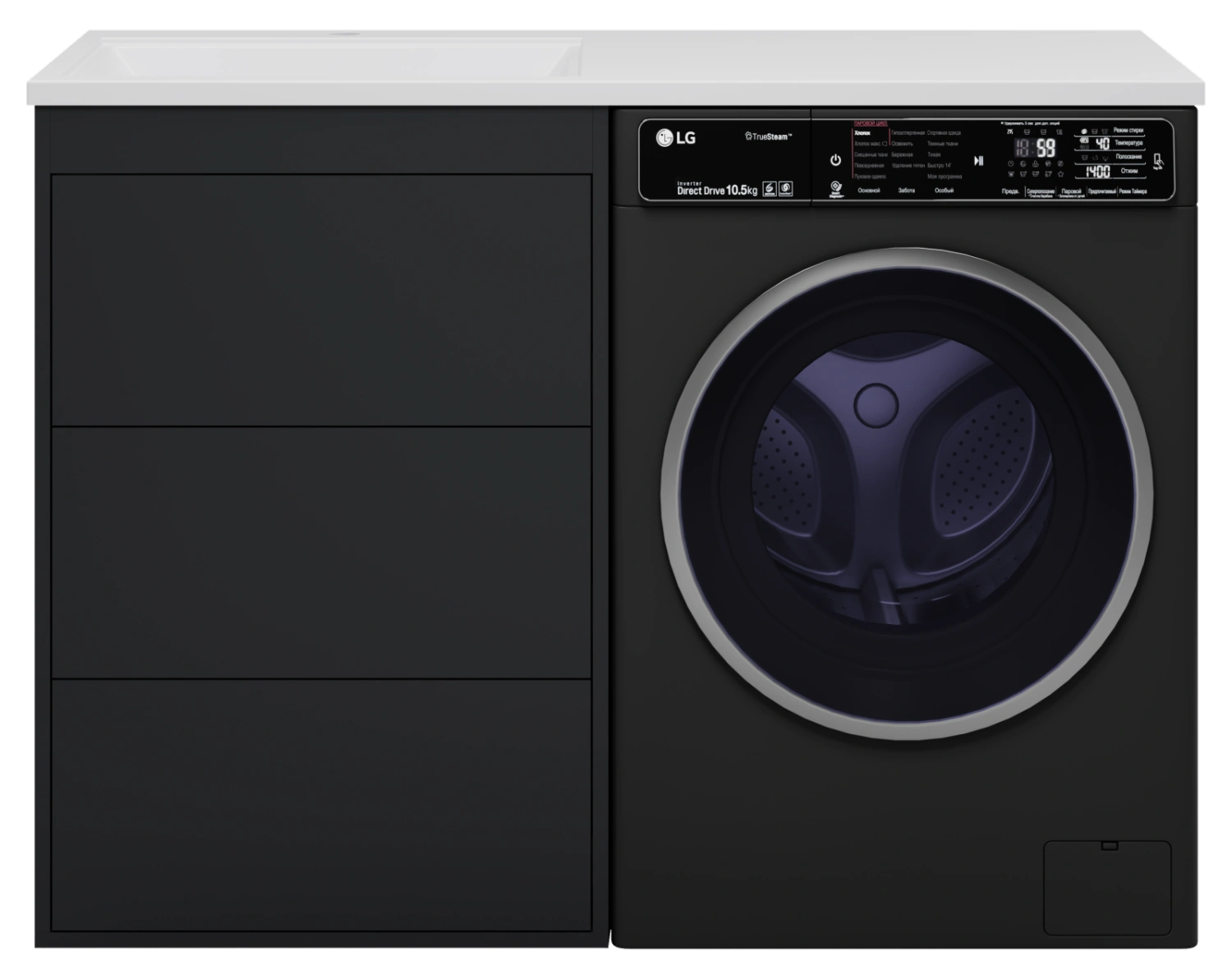
Task: Click the clock delay indicator icon
Action: [1010, 163]
